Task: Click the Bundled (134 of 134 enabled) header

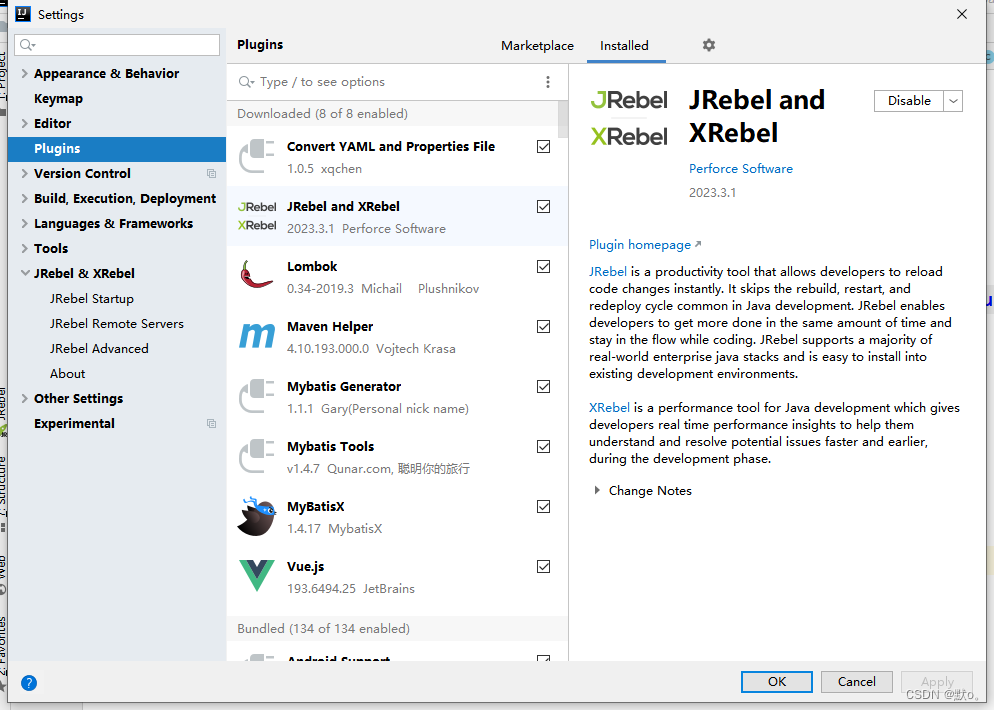Action: (x=397, y=628)
